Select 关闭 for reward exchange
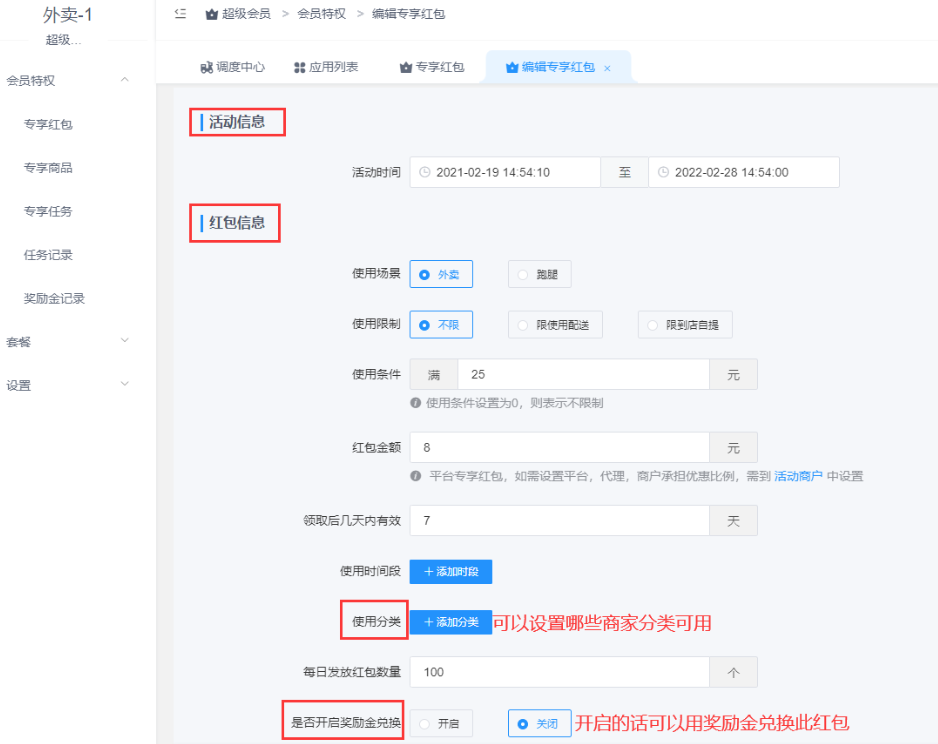 540,724
